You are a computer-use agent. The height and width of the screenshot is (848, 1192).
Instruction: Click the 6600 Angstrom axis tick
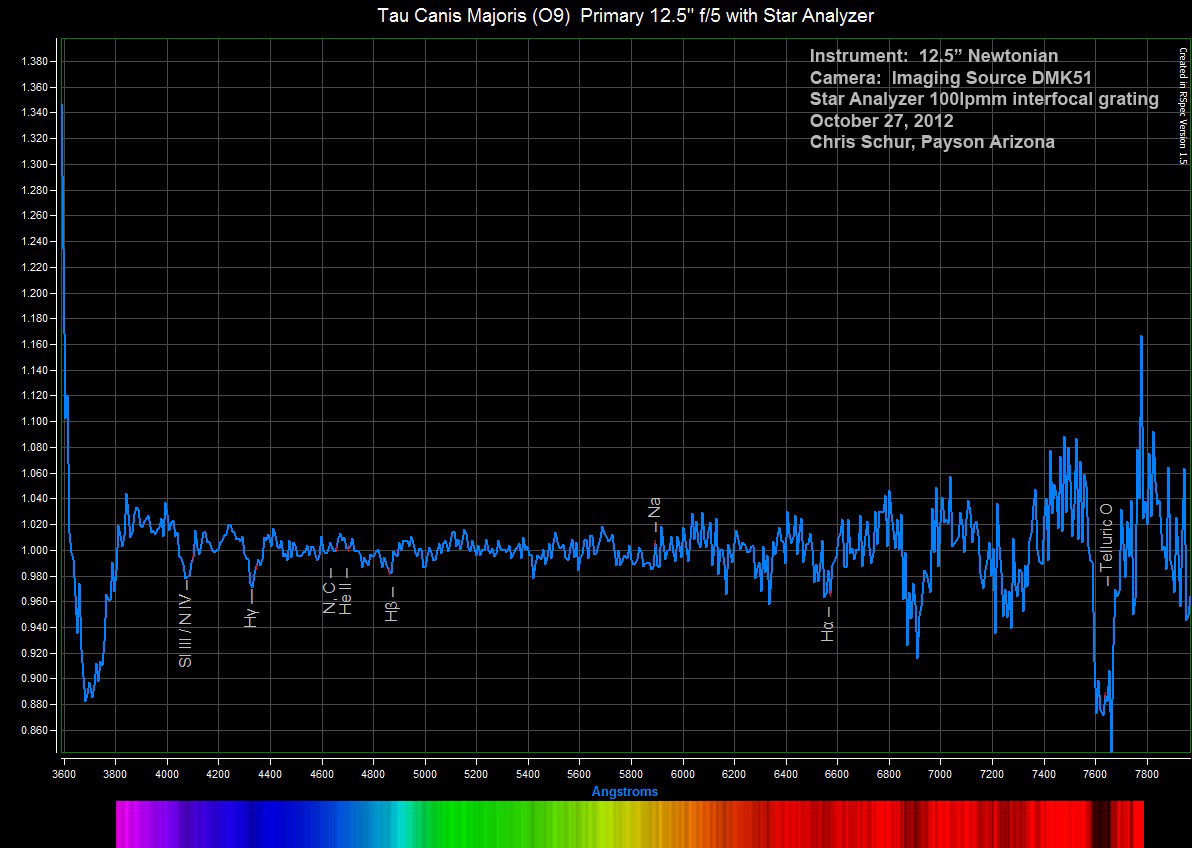837,774
